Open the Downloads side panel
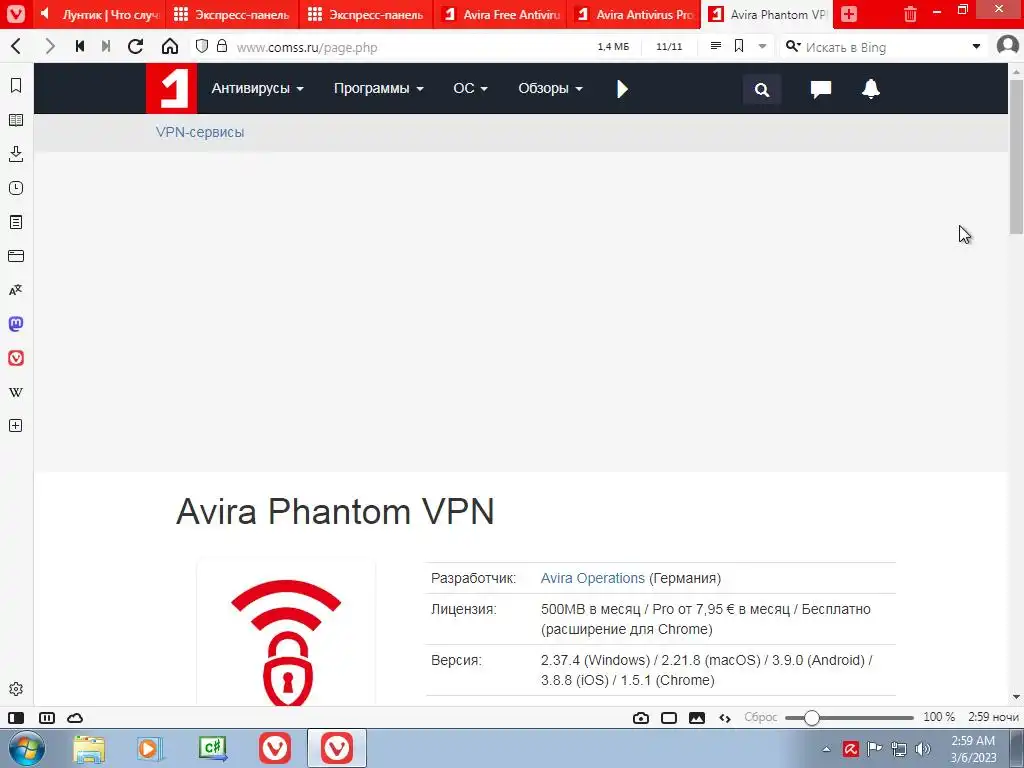1024x768 pixels. [16, 154]
